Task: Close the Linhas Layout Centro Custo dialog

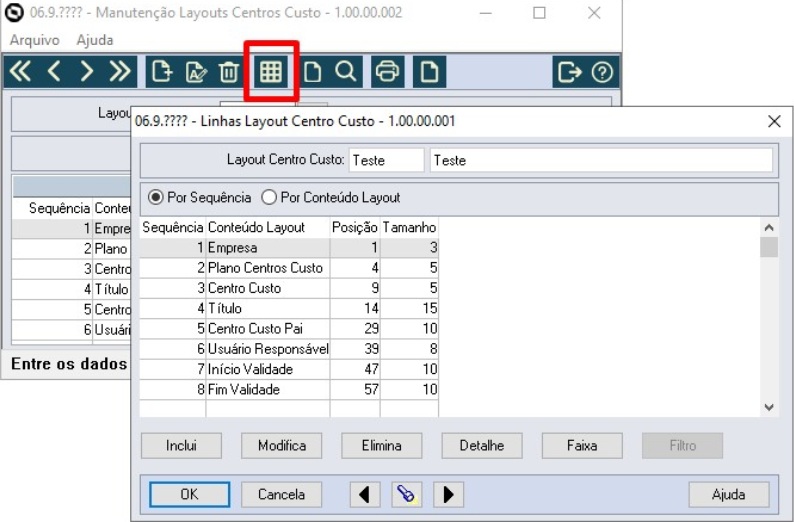Action: 774,121
